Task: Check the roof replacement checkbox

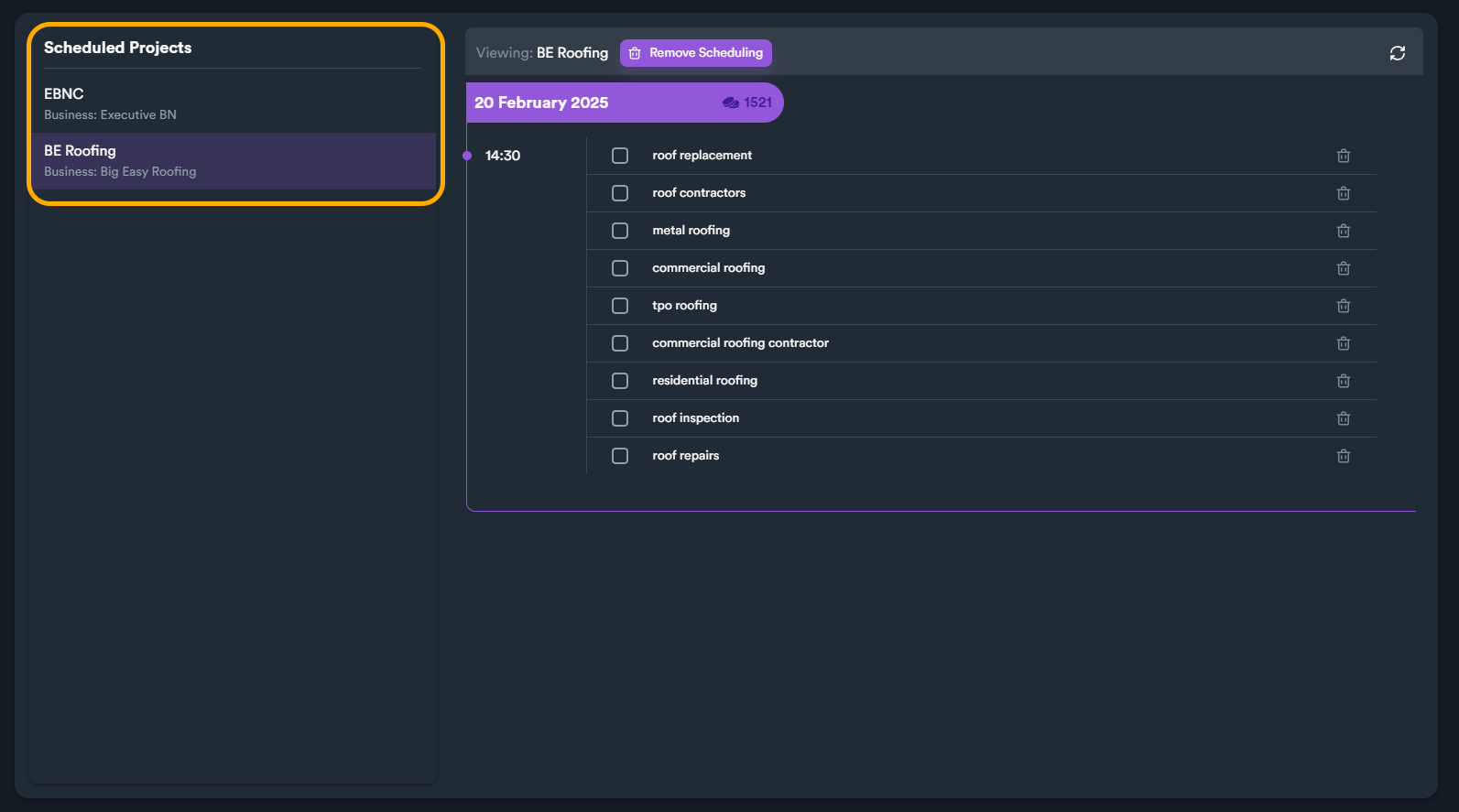Action: click(620, 156)
